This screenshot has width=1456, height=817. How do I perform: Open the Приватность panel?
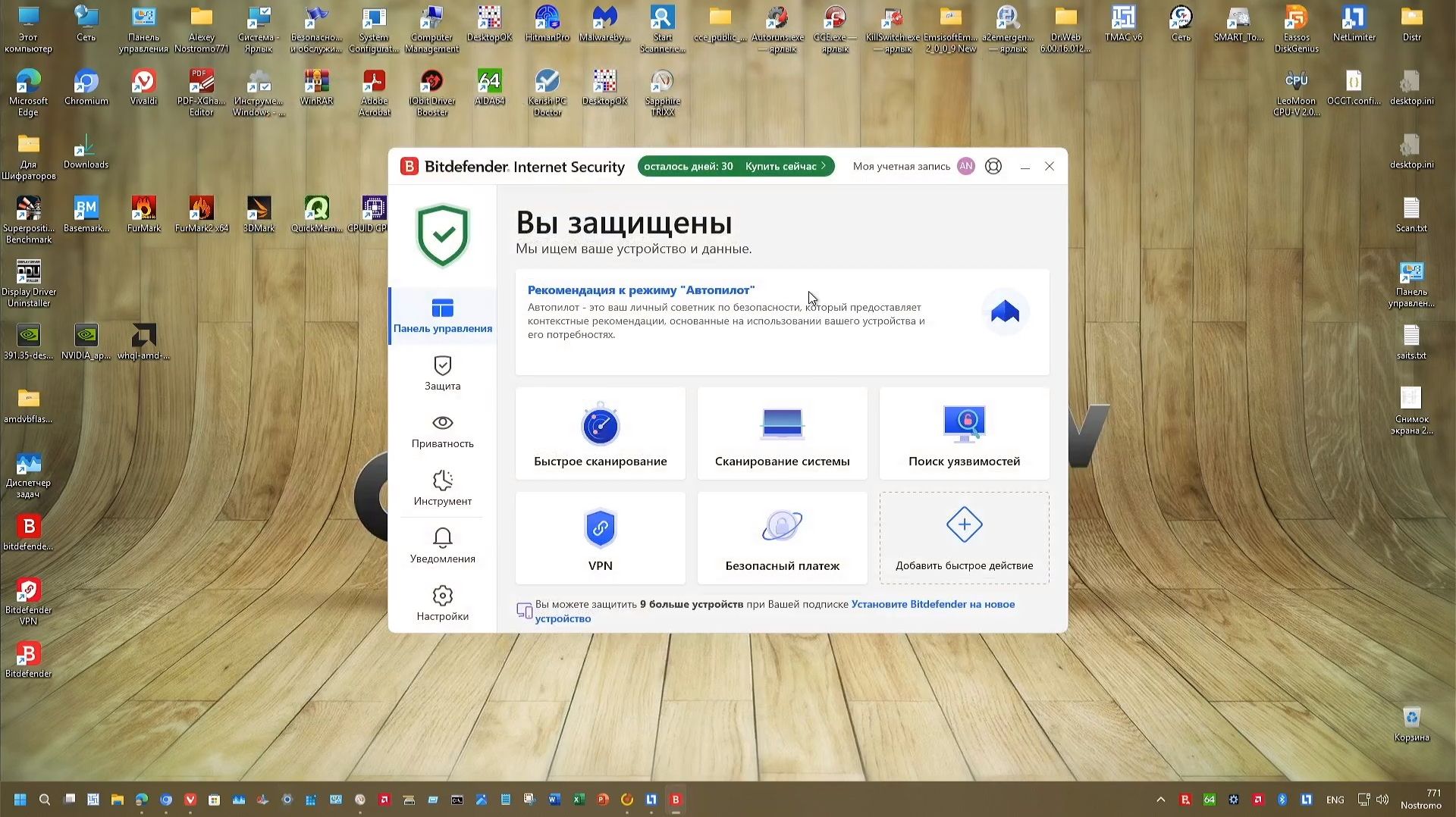[x=443, y=432]
